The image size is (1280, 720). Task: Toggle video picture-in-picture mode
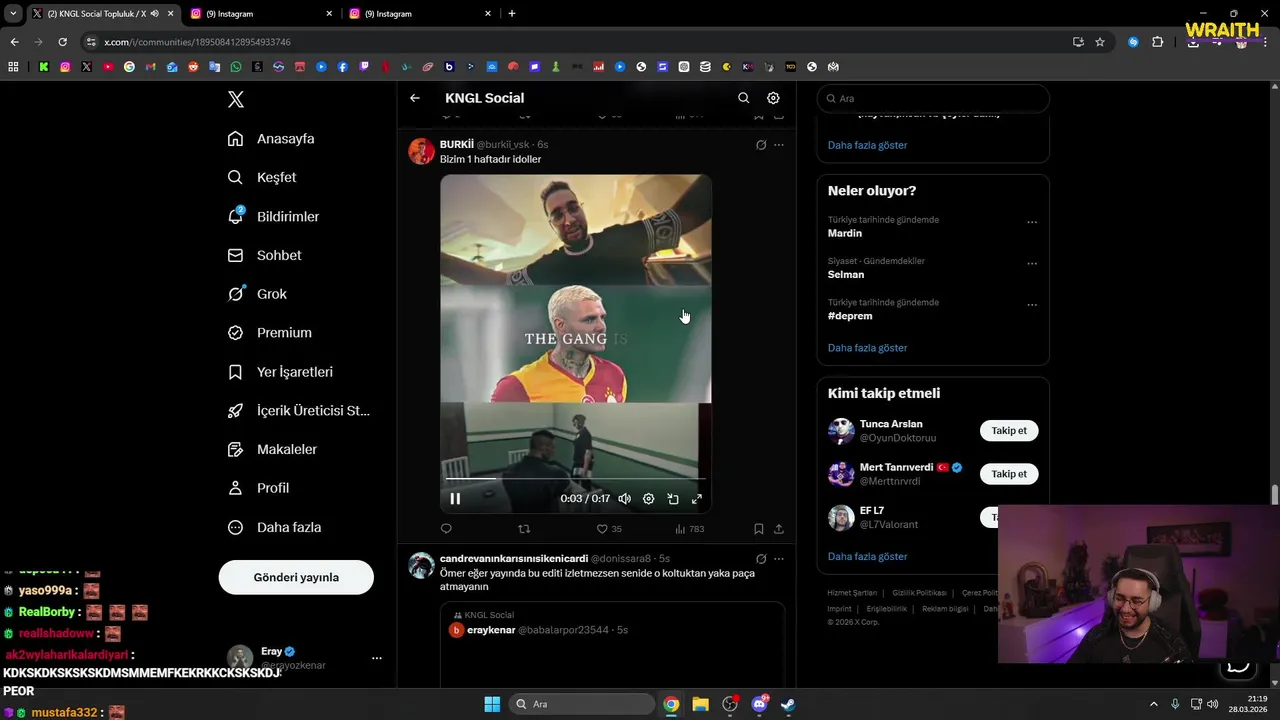pos(673,499)
